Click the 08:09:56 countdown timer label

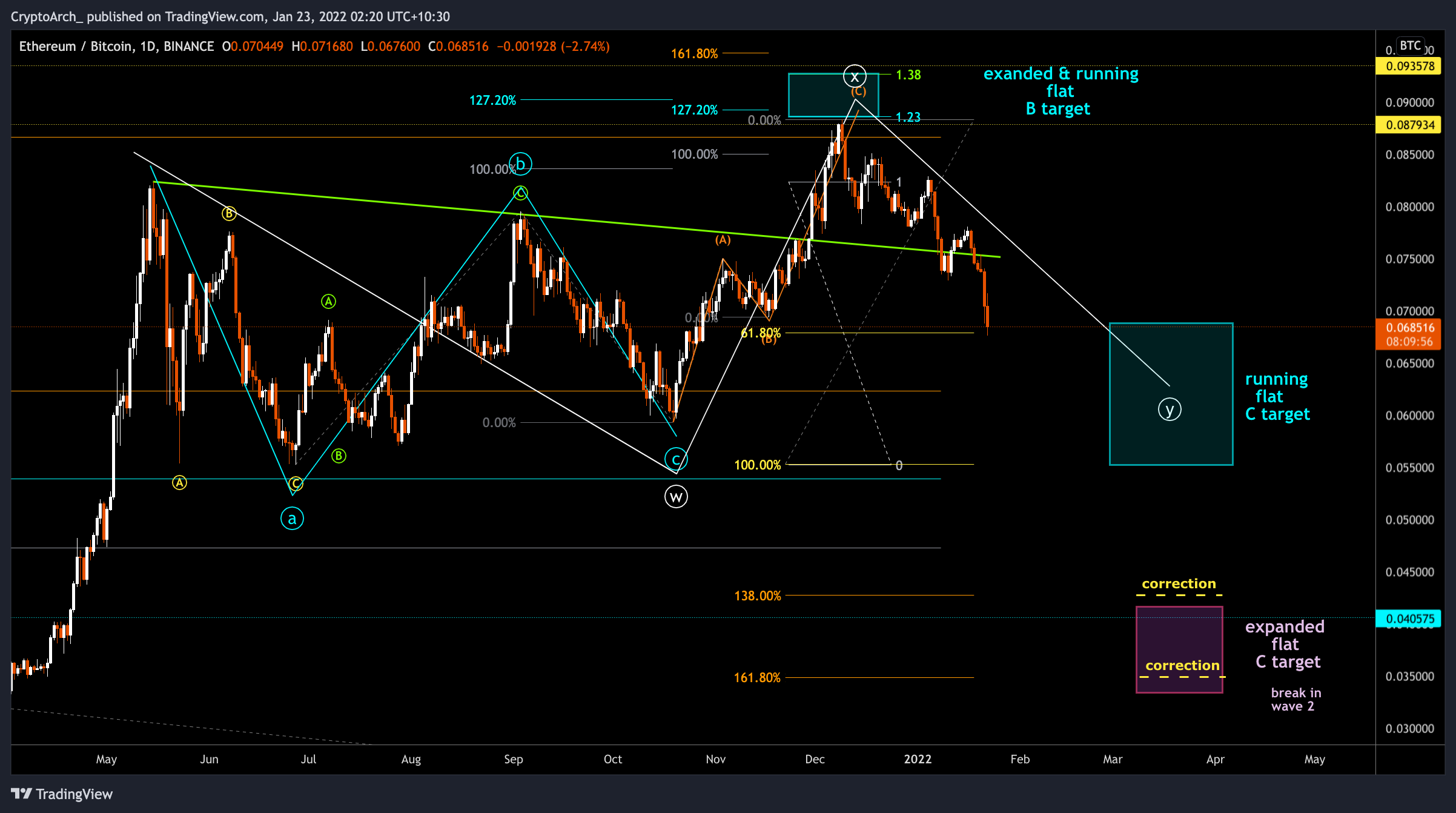pyautogui.click(x=1411, y=342)
